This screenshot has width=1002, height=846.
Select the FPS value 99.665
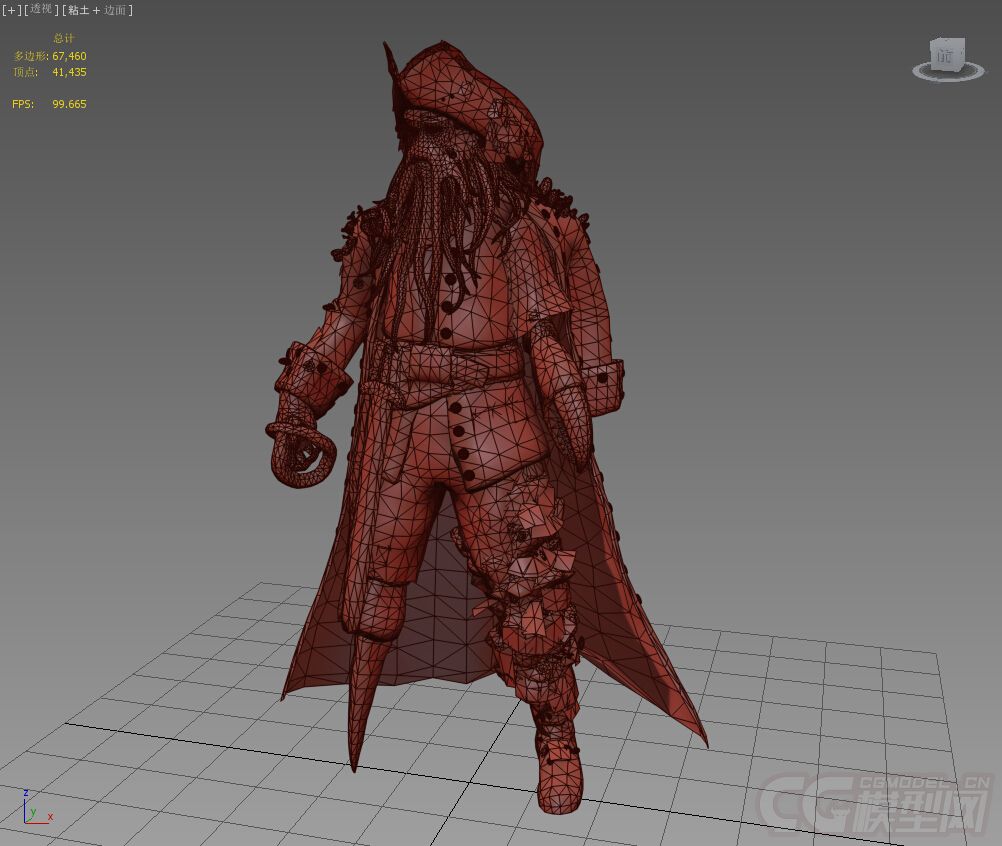pyautogui.click(x=69, y=104)
